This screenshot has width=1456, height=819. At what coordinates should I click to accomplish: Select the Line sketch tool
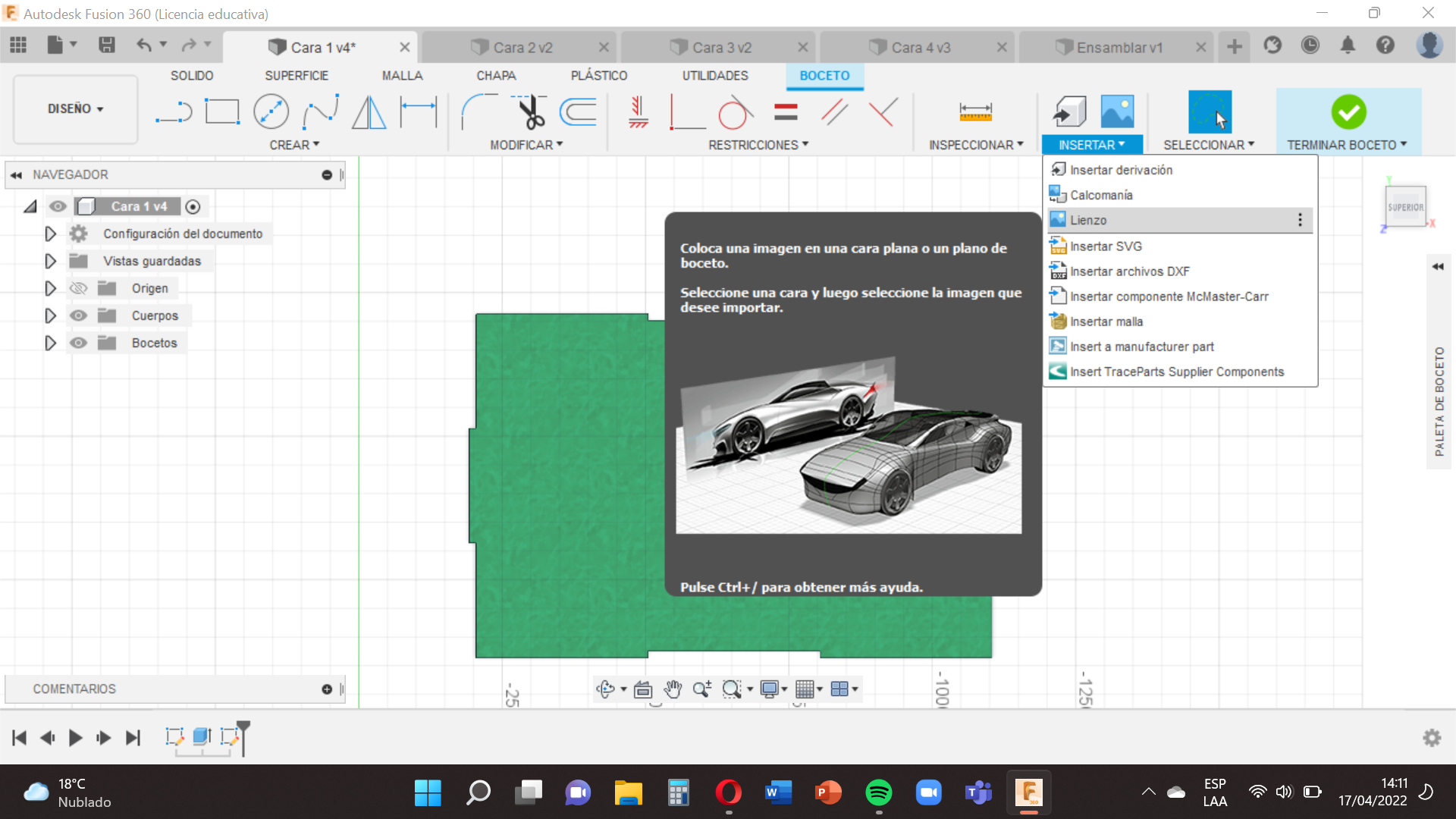click(174, 112)
